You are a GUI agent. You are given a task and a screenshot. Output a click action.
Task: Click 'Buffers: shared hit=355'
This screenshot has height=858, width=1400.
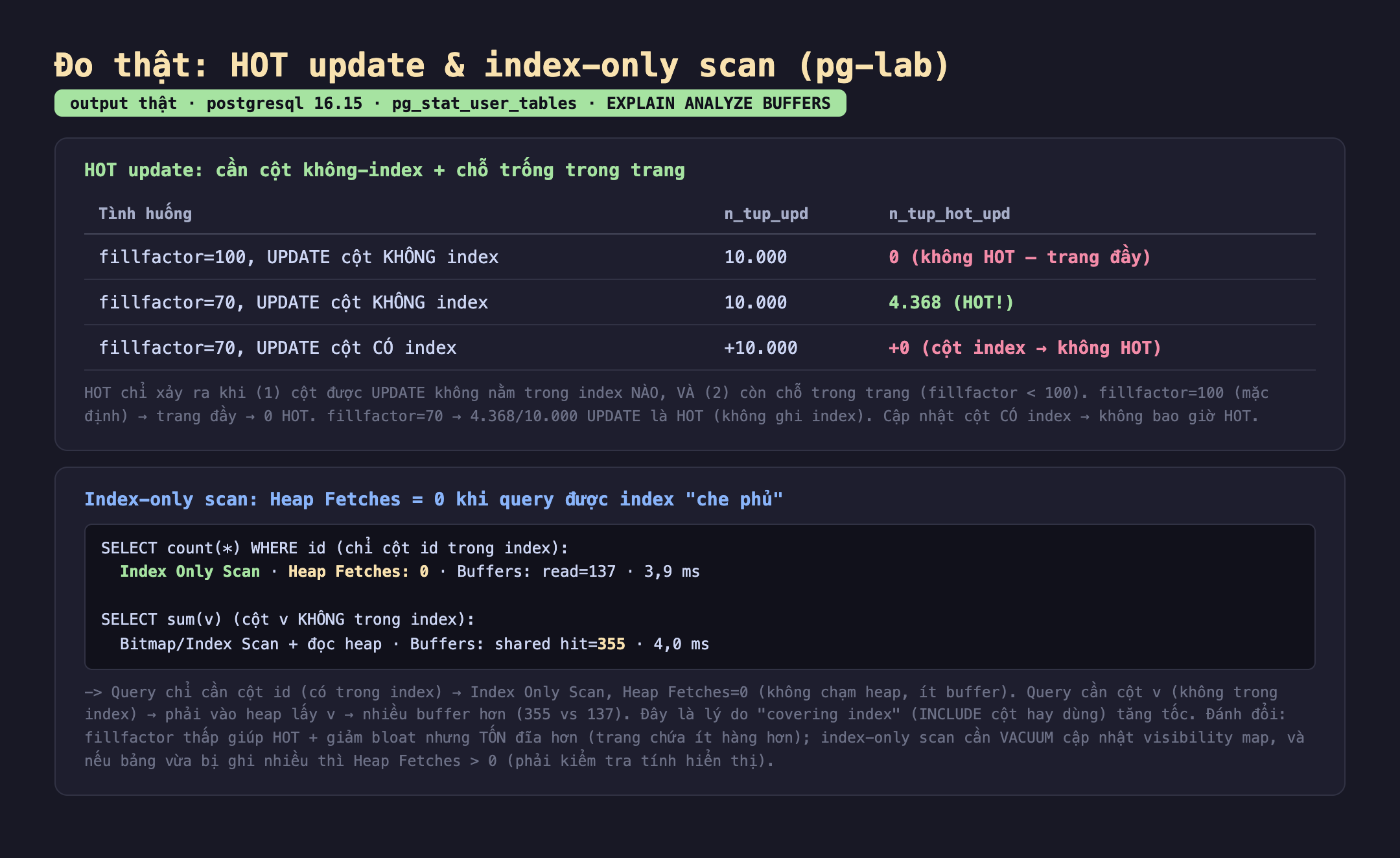517,644
